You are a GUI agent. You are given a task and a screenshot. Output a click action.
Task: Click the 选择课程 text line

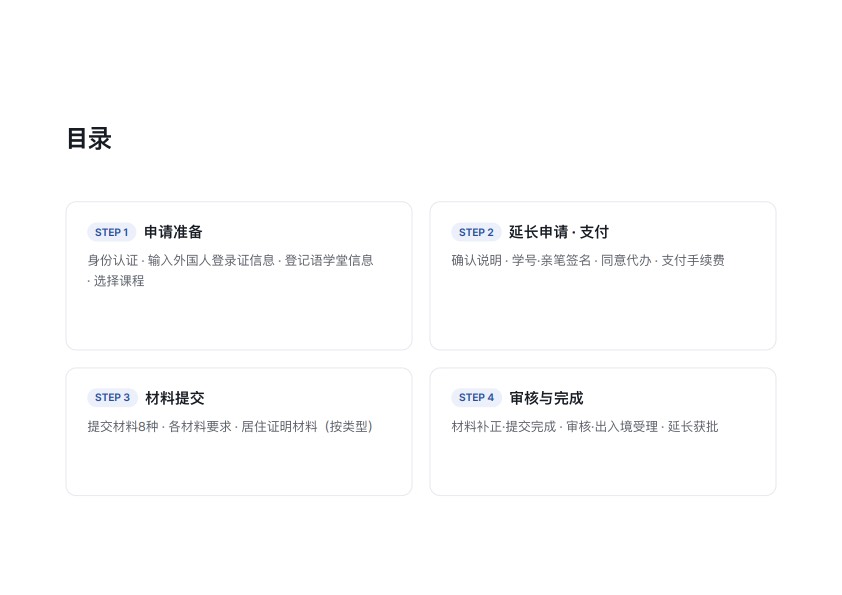click(116, 281)
